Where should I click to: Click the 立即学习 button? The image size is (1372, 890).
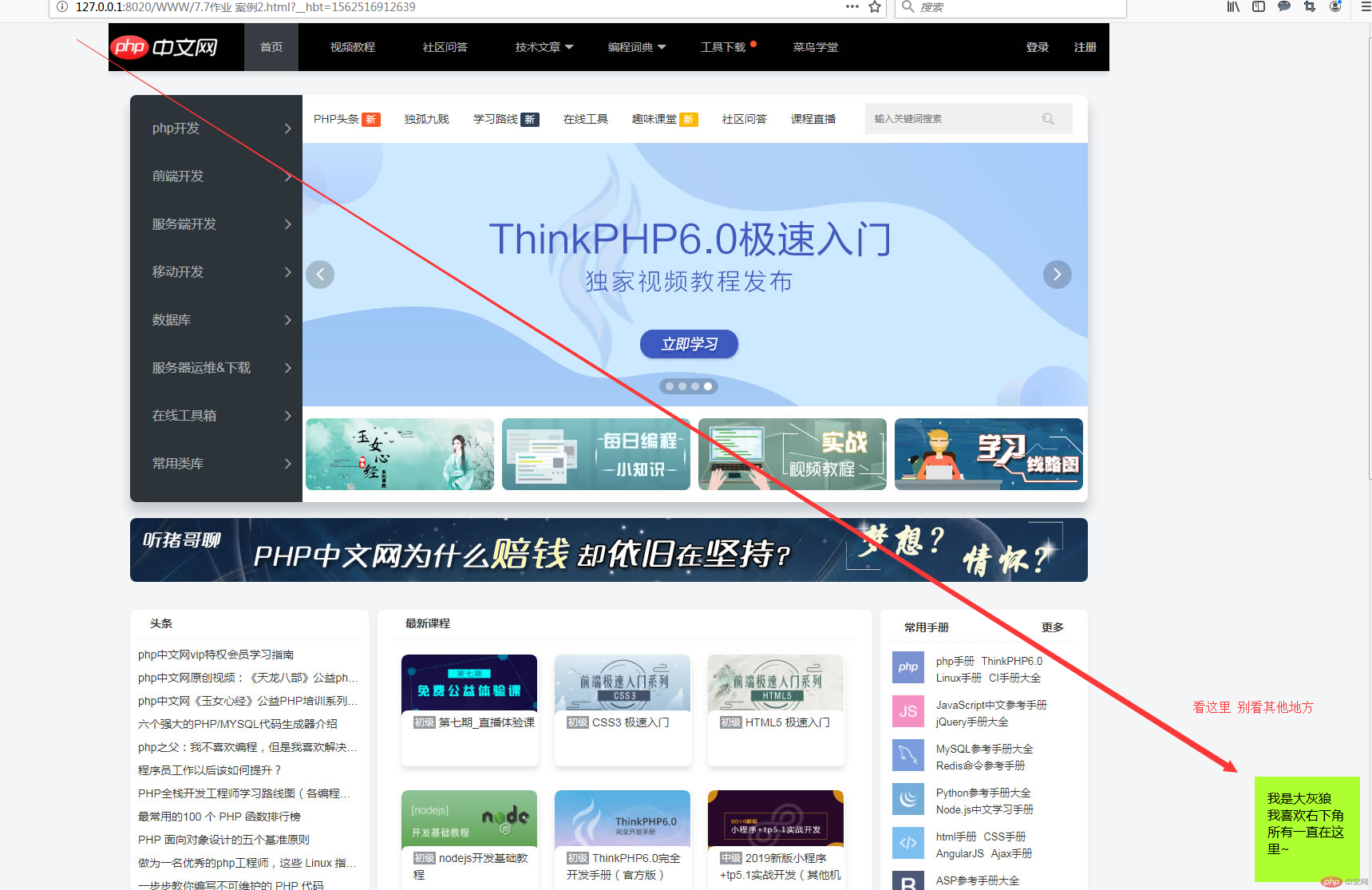pos(689,344)
